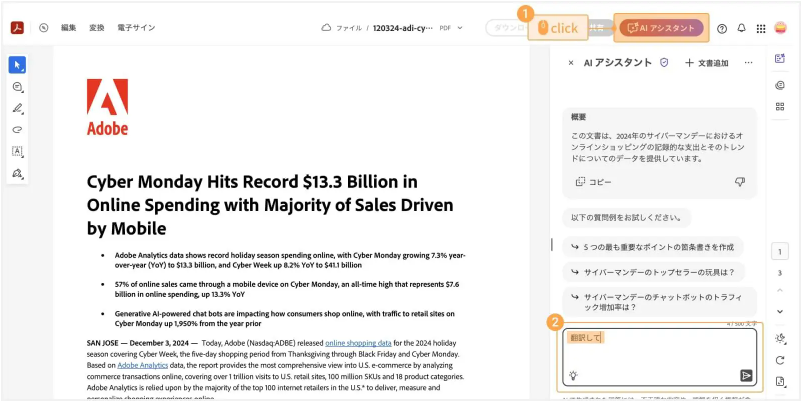This screenshot has width=801, height=401.
Task: Open the AI assistant icon in right rail
Action: coord(780,58)
